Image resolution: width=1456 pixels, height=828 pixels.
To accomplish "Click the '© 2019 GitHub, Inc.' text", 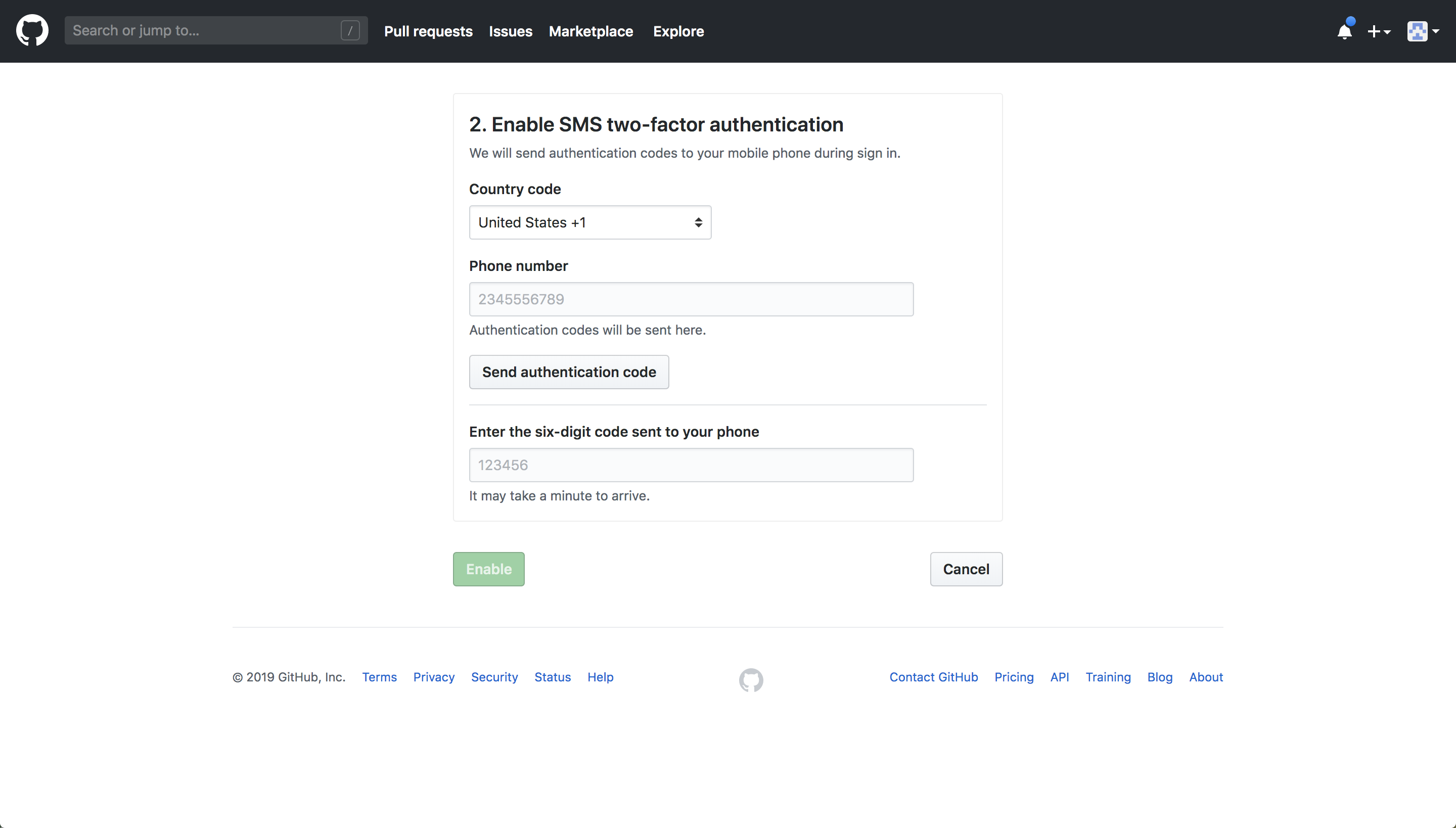I will coord(289,677).
